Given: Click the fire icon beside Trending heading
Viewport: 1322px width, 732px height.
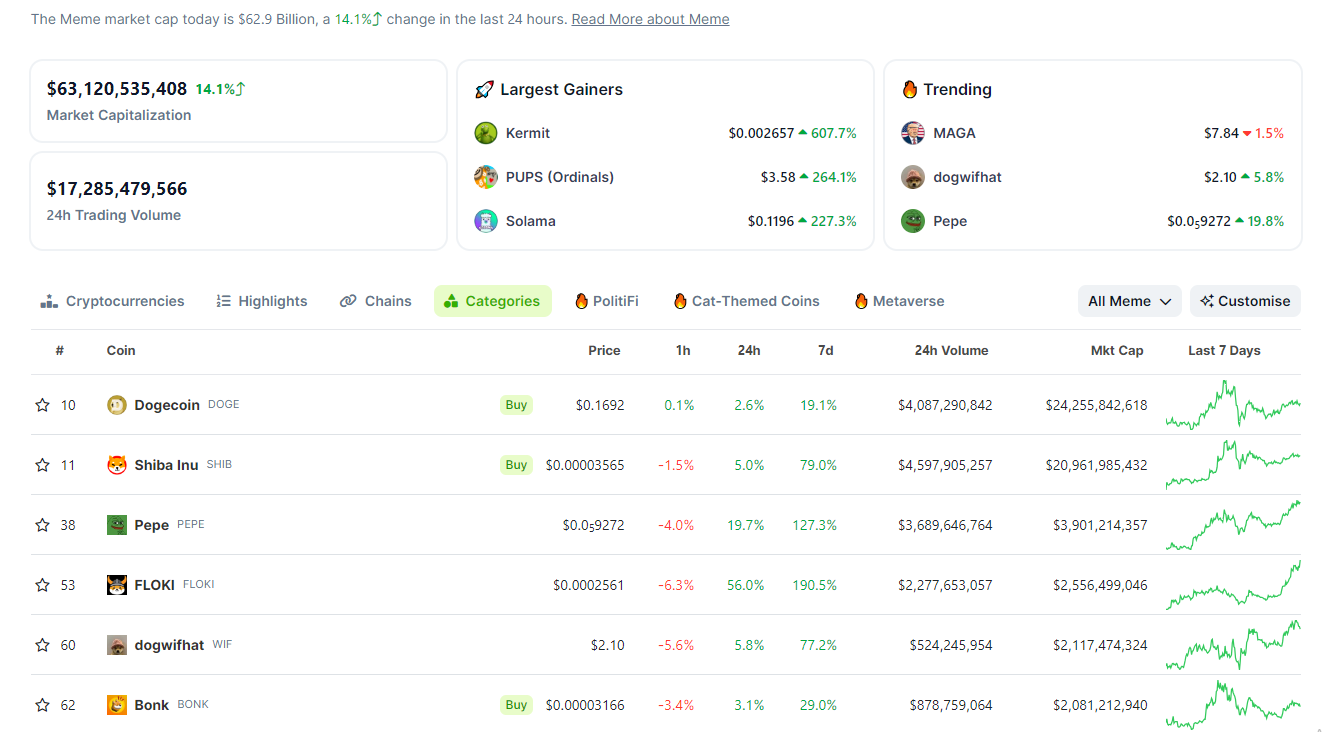Looking at the screenshot, I should [910, 89].
